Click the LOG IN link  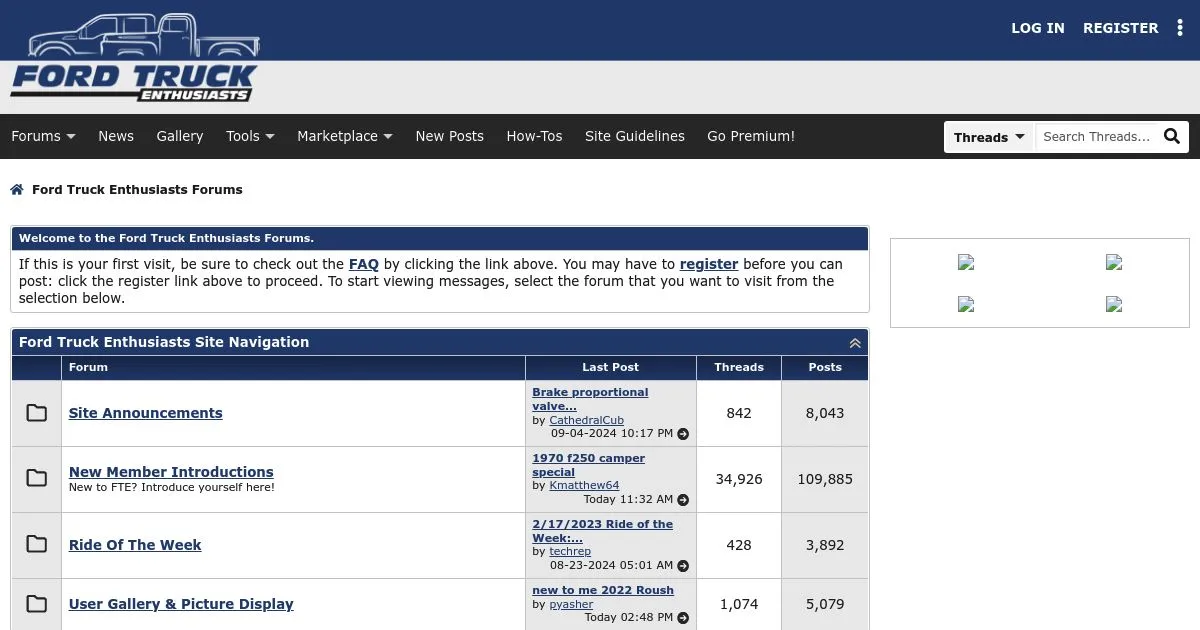coord(1037,28)
